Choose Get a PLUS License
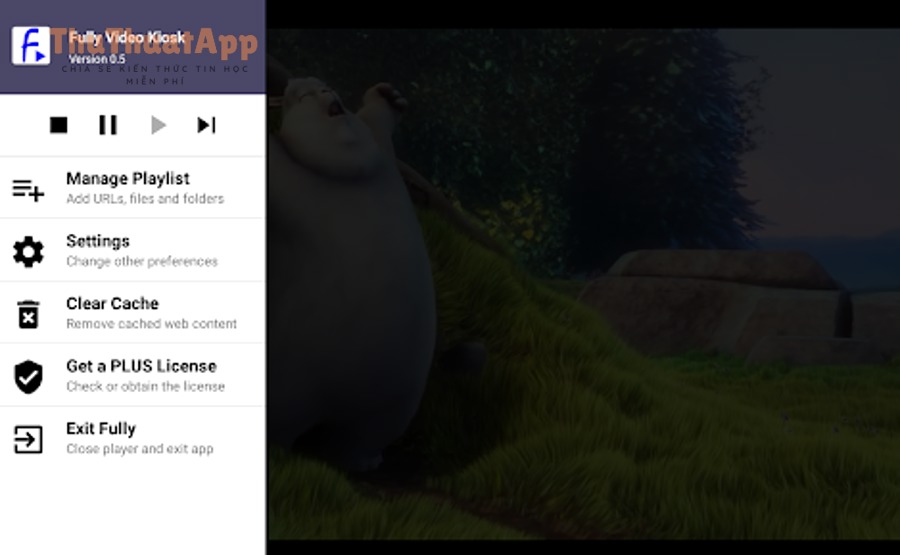 pos(133,375)
